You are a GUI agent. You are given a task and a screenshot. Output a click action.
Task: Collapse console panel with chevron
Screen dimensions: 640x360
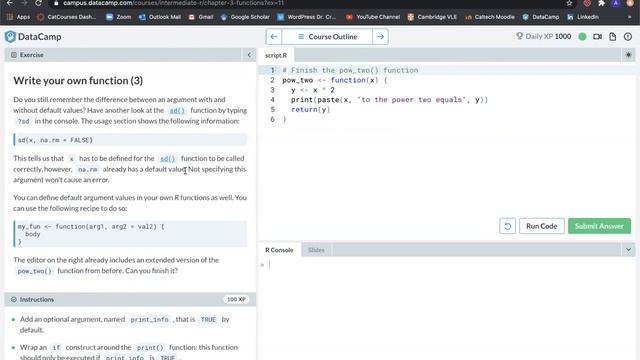[x=628, y=250]
